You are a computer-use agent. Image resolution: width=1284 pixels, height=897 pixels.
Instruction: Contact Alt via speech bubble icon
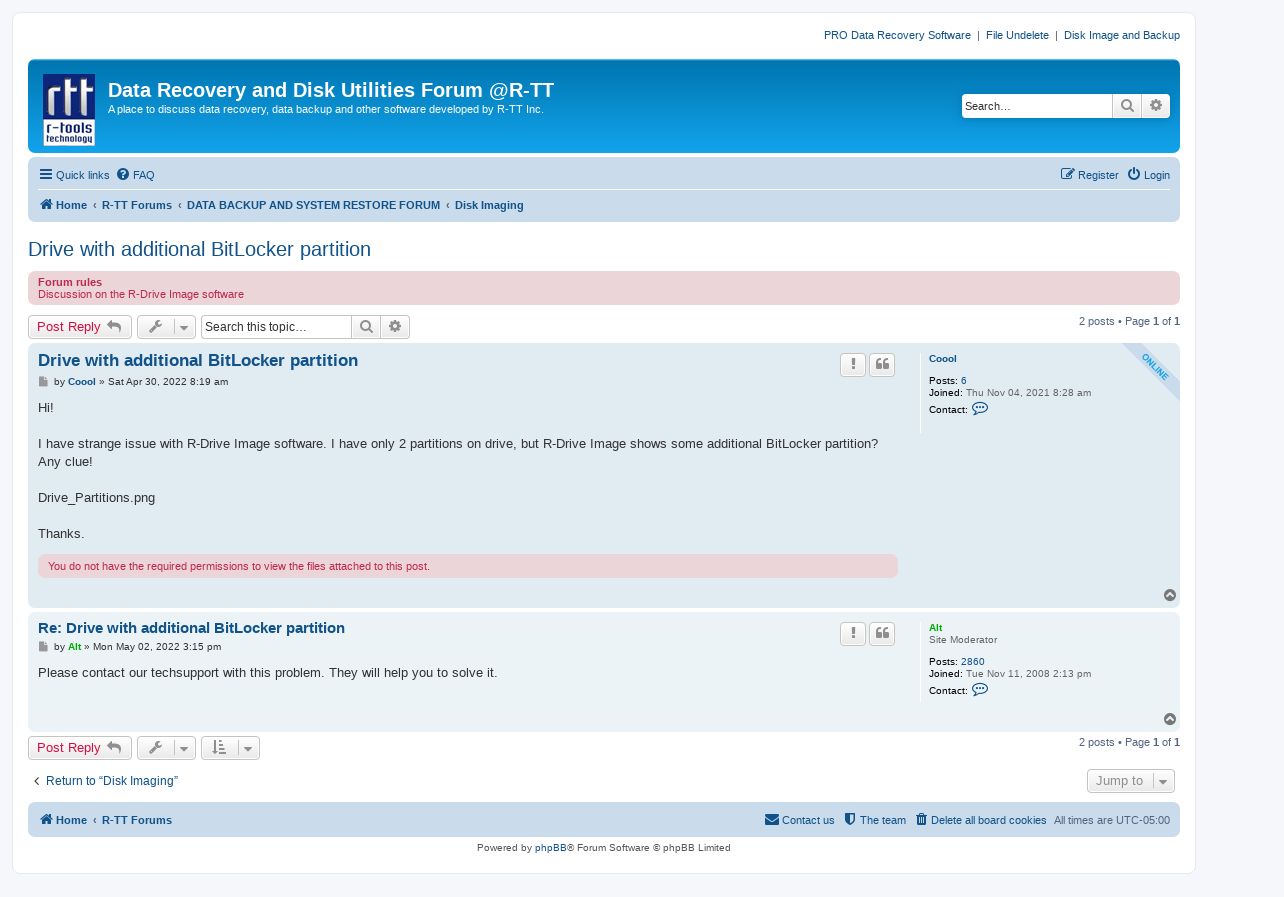click(980, 690)
